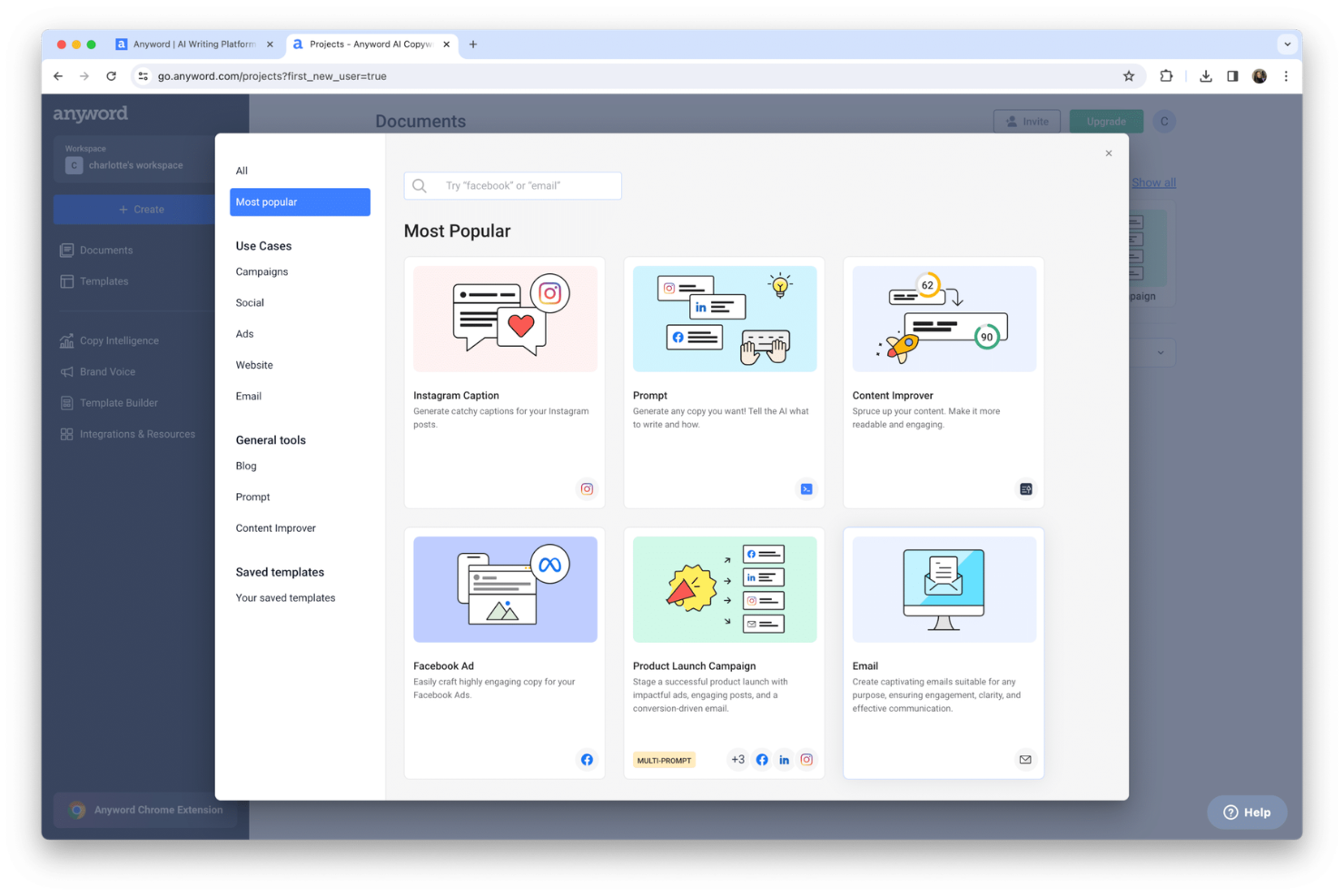Open the Help widget

coord(1246,812)
